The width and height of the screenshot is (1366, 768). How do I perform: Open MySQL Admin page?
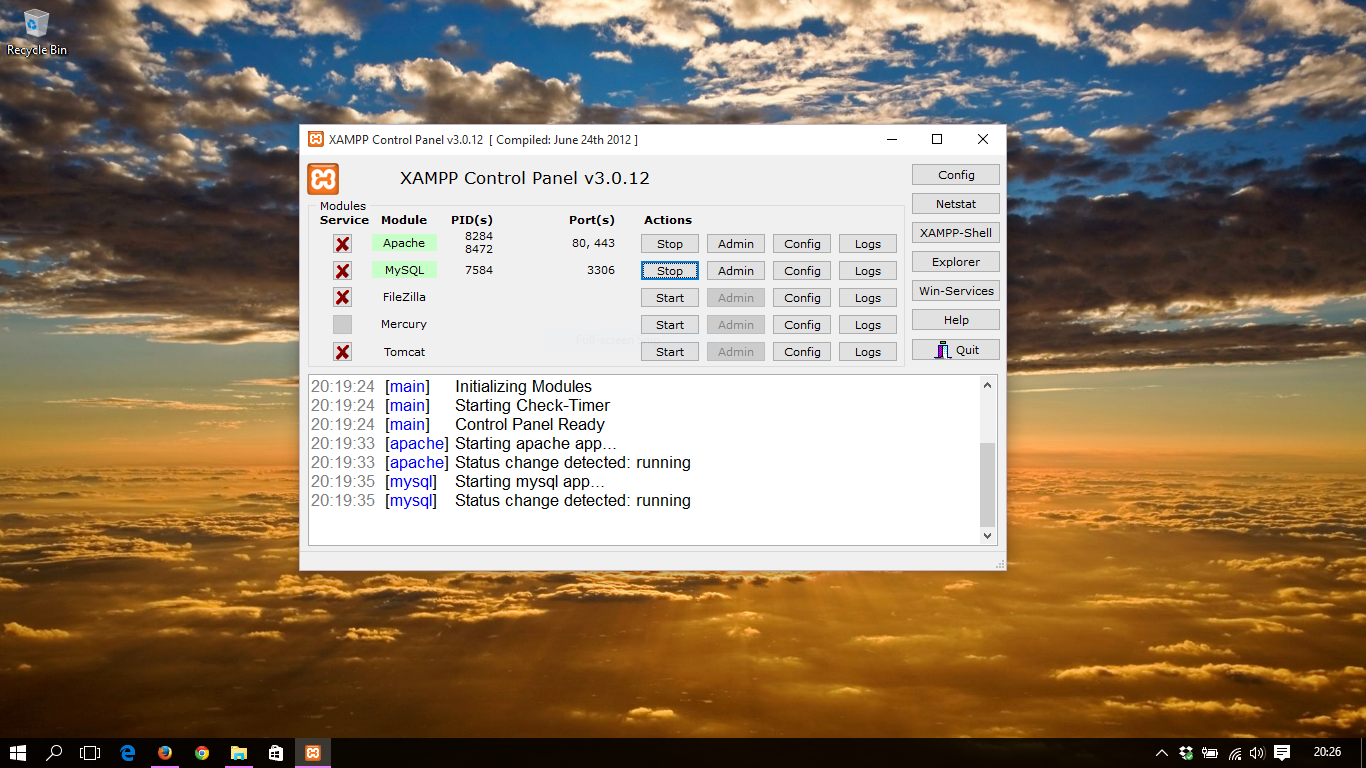[x=736, y=271]
